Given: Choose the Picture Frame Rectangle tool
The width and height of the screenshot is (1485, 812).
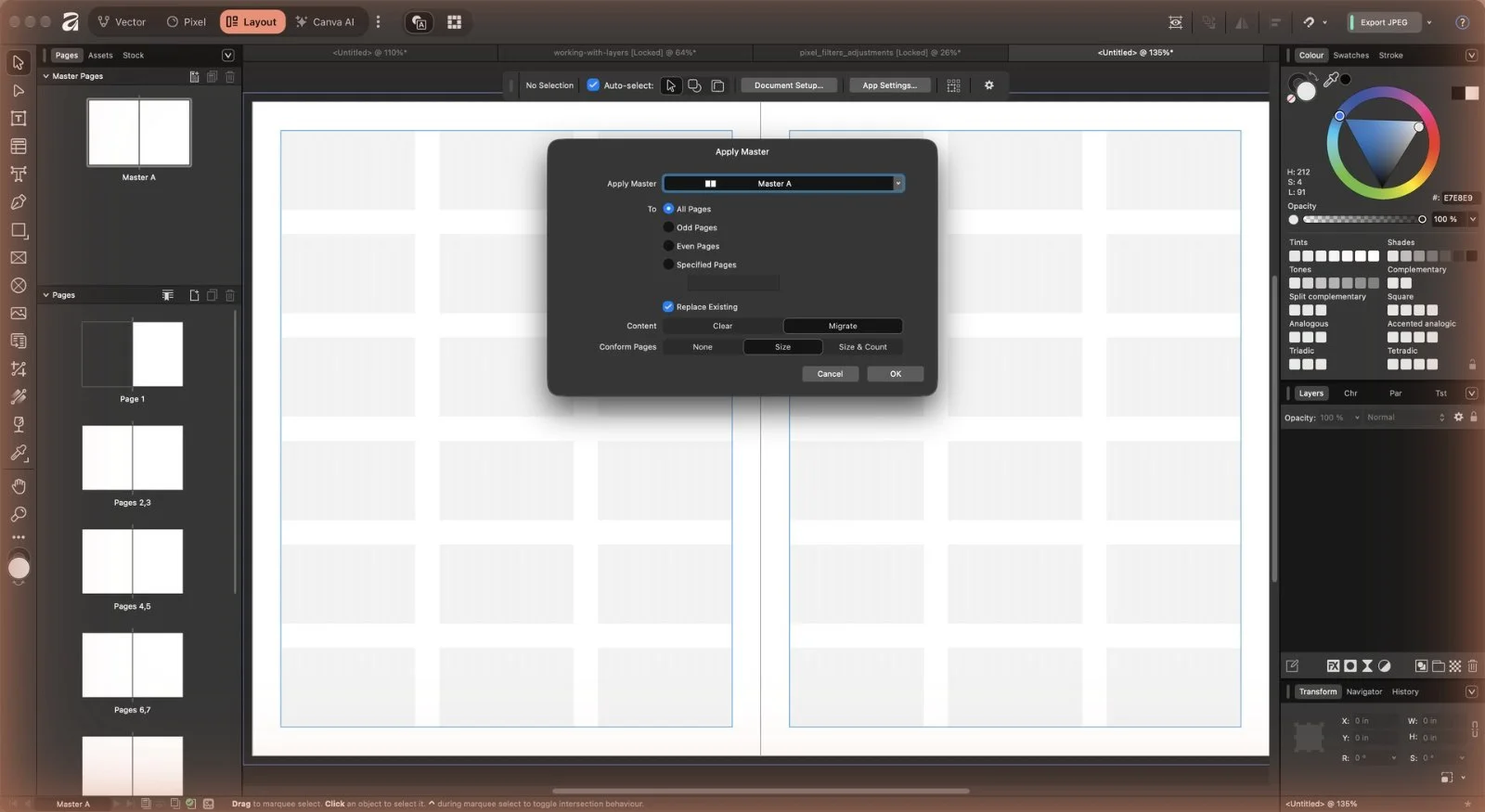Looking at the screenshot, I should pyautogui.click(x=18, y=258).
